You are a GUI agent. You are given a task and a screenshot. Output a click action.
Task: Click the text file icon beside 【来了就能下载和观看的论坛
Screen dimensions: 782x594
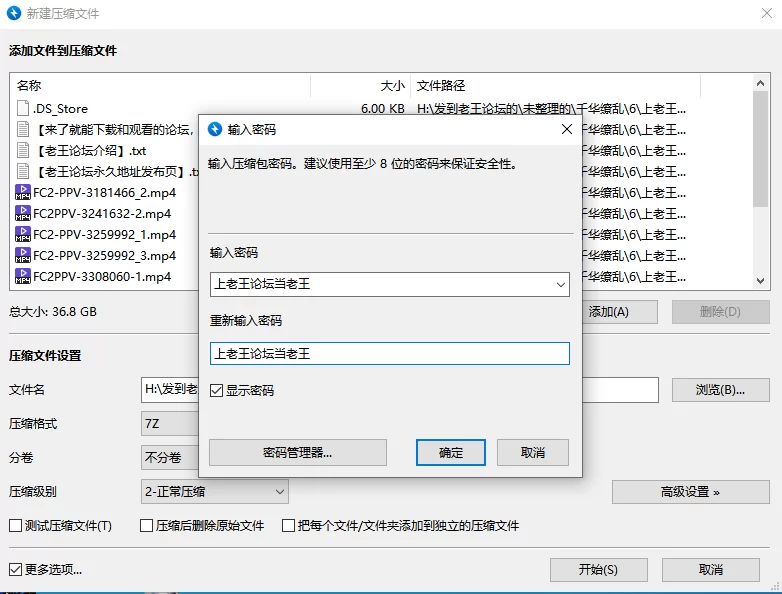[23, 129]
